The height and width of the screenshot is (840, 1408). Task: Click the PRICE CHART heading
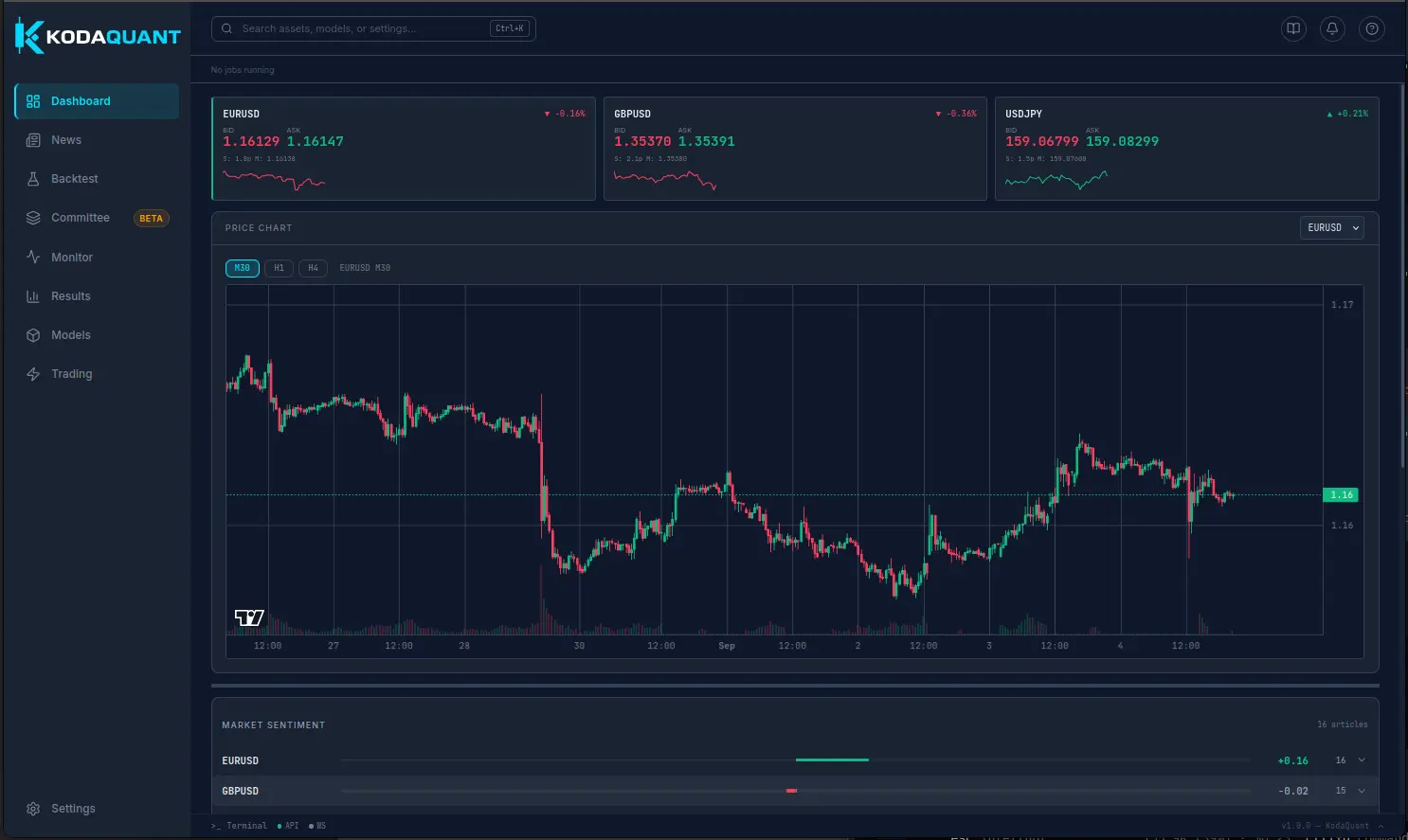(x=259, y=228)
